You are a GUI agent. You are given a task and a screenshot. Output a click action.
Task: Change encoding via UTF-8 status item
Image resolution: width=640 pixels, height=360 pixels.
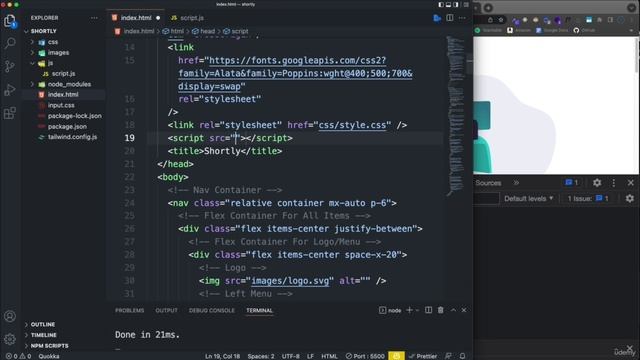pyautogui.click(x=291, y=356)
